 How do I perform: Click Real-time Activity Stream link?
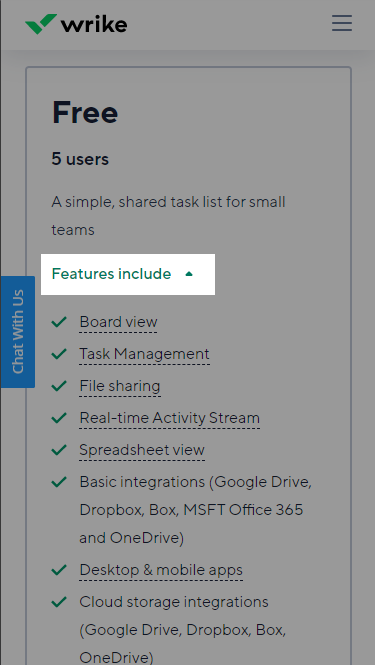pos(169,418)
